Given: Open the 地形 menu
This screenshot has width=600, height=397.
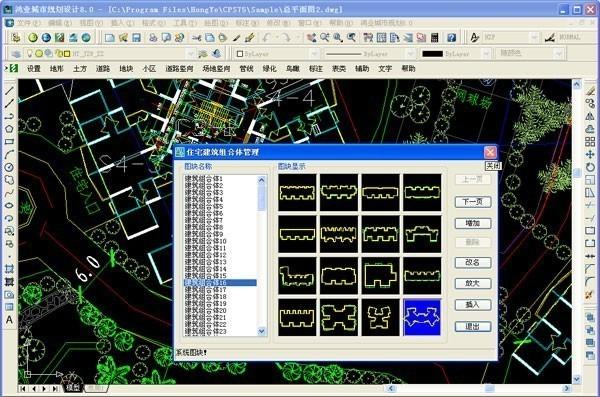Looking at the screenshot, I should tap(57, 69).
